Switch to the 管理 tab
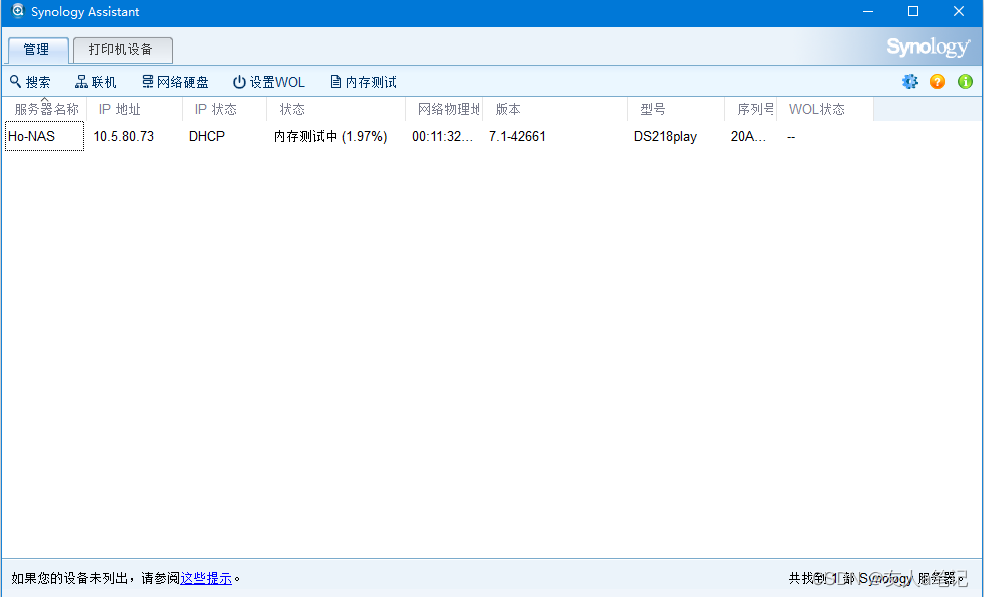The height and width of the screenshot is (597, 984). [x=37, y=49]
